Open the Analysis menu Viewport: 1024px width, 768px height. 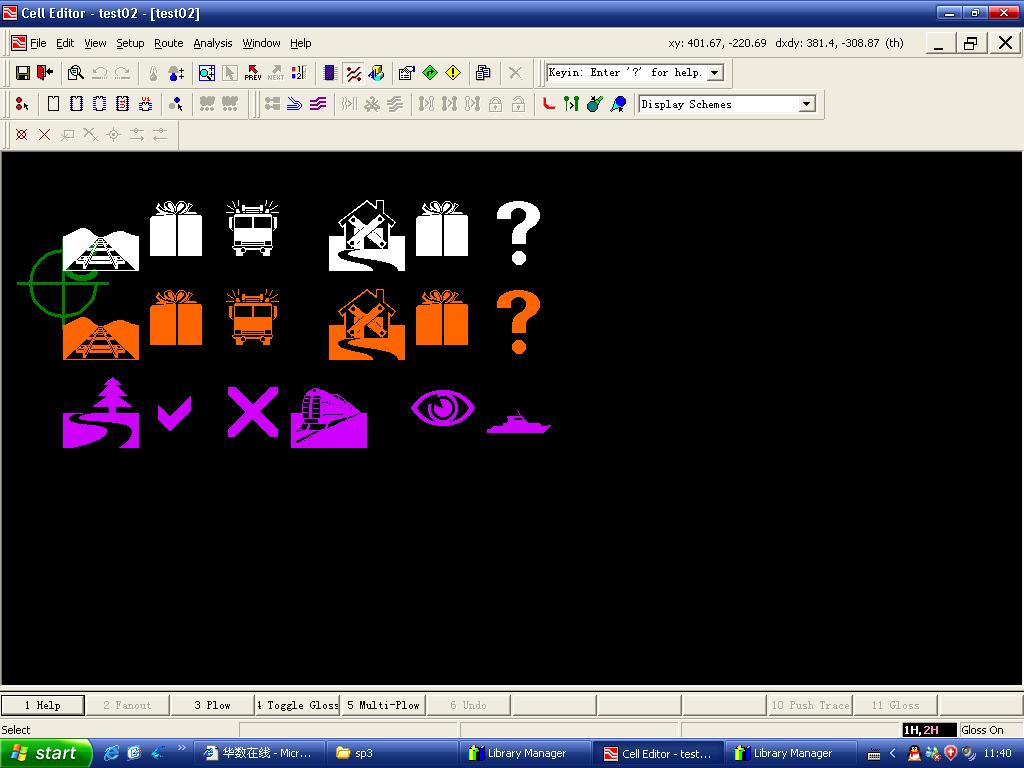(x=212, y=43)
